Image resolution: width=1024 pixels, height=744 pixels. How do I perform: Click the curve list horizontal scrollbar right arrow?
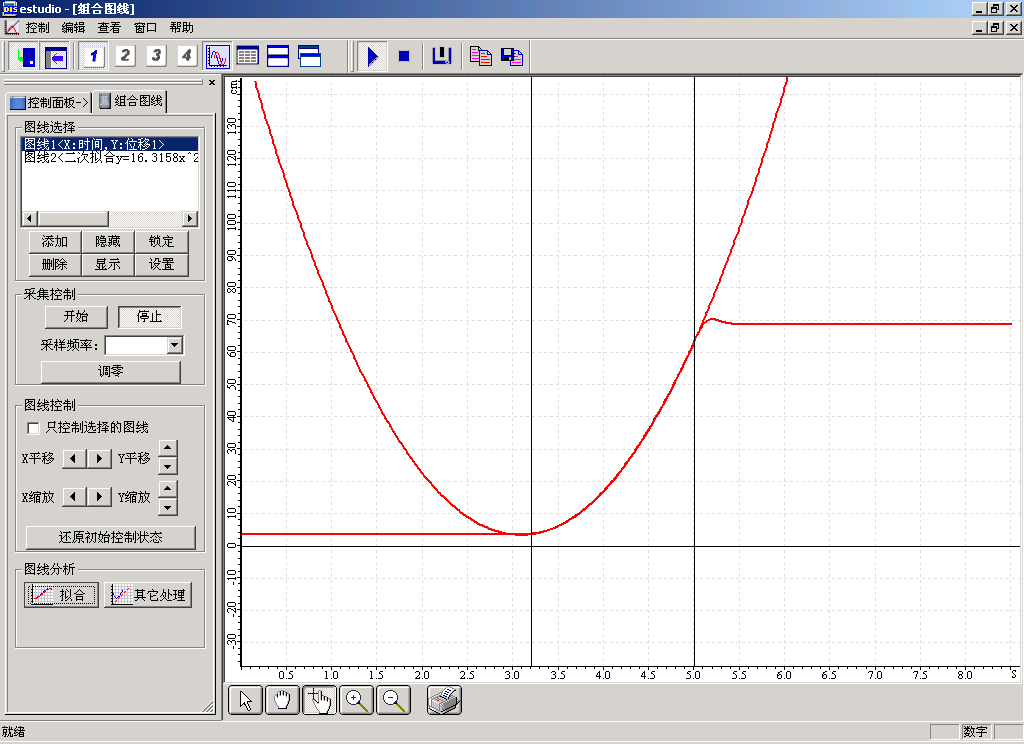(x=191, y=219)
